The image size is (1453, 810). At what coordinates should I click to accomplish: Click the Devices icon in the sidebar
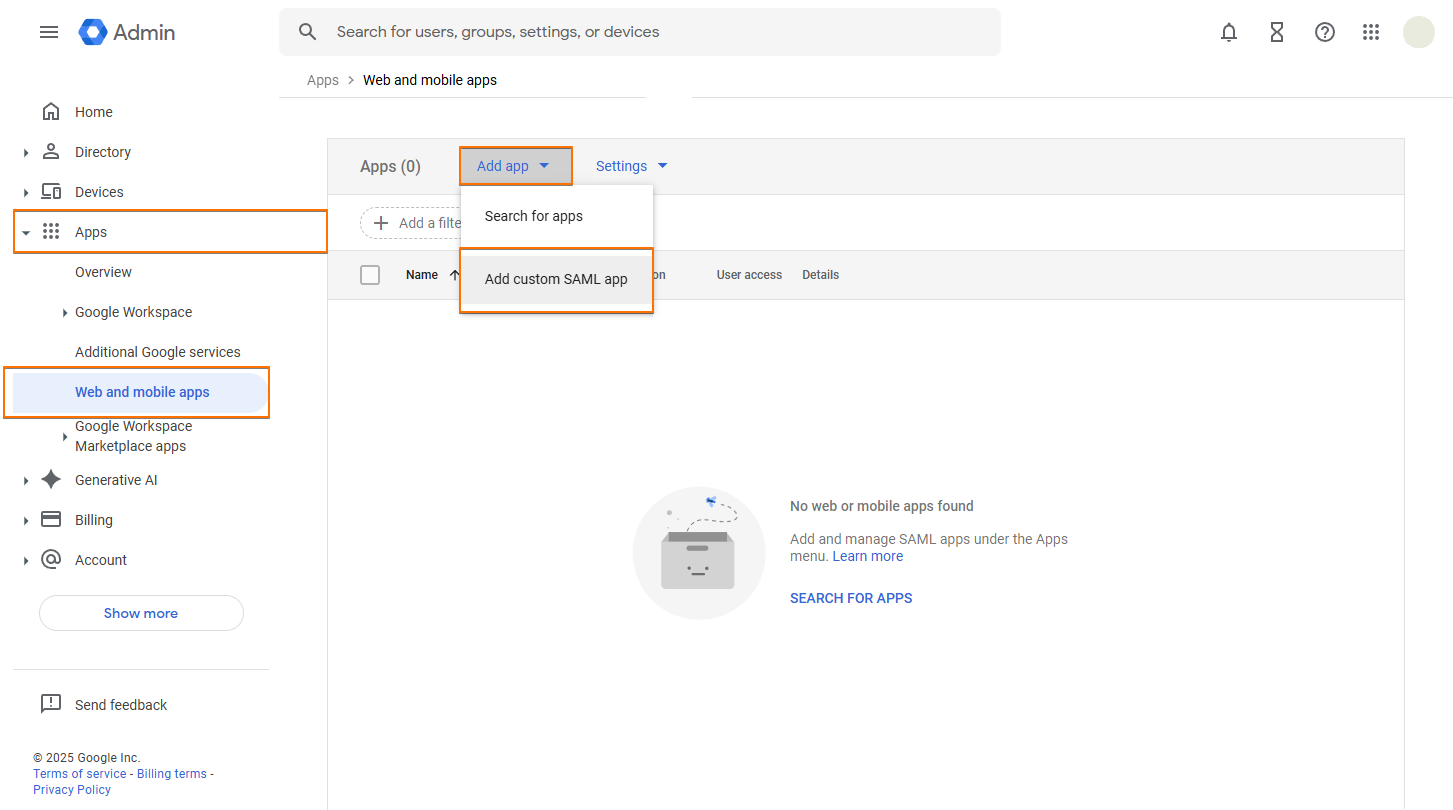[50, 191]
